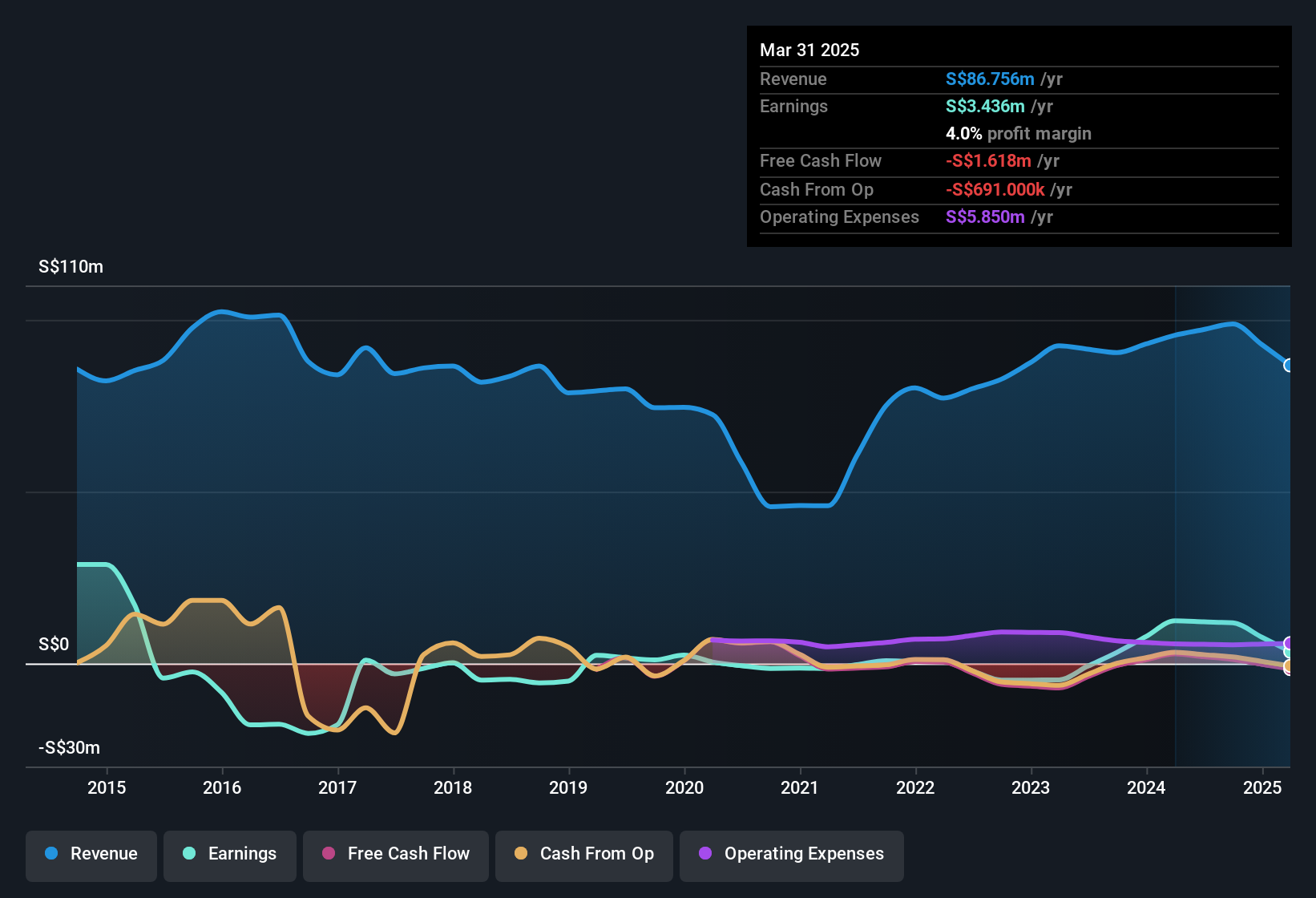Click the S$0 y-axis label
The height and width of the screenshot is (898, 1316).
[x=54, y=645]
